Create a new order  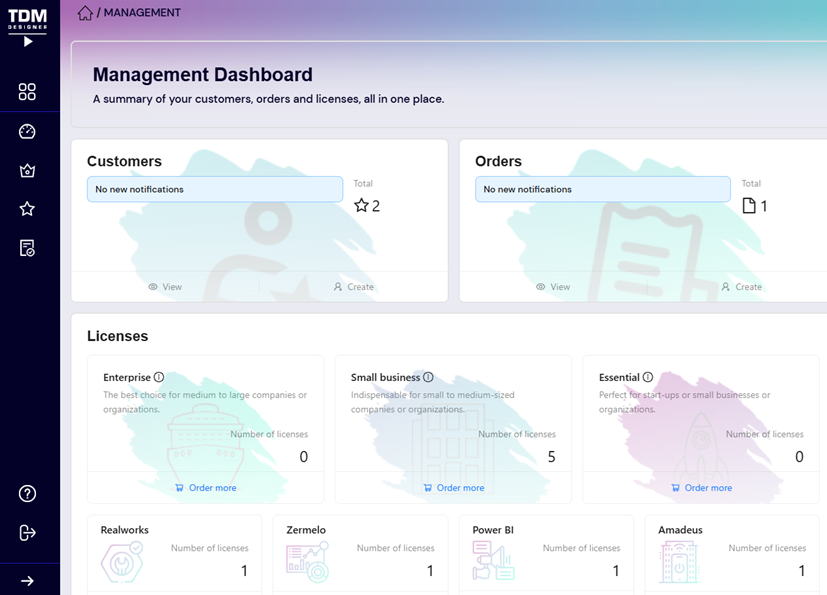(741, 287)
